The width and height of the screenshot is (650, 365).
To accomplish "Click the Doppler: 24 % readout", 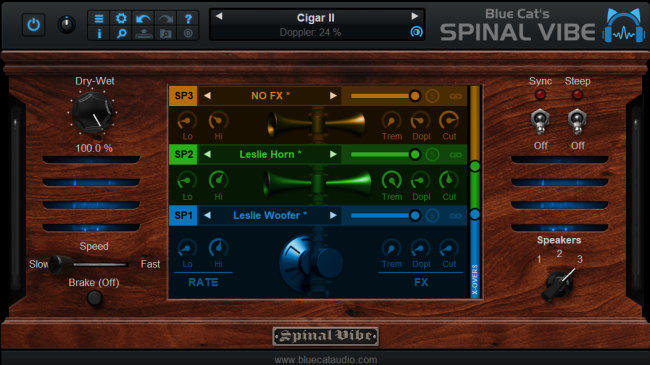I will (310, 32).
